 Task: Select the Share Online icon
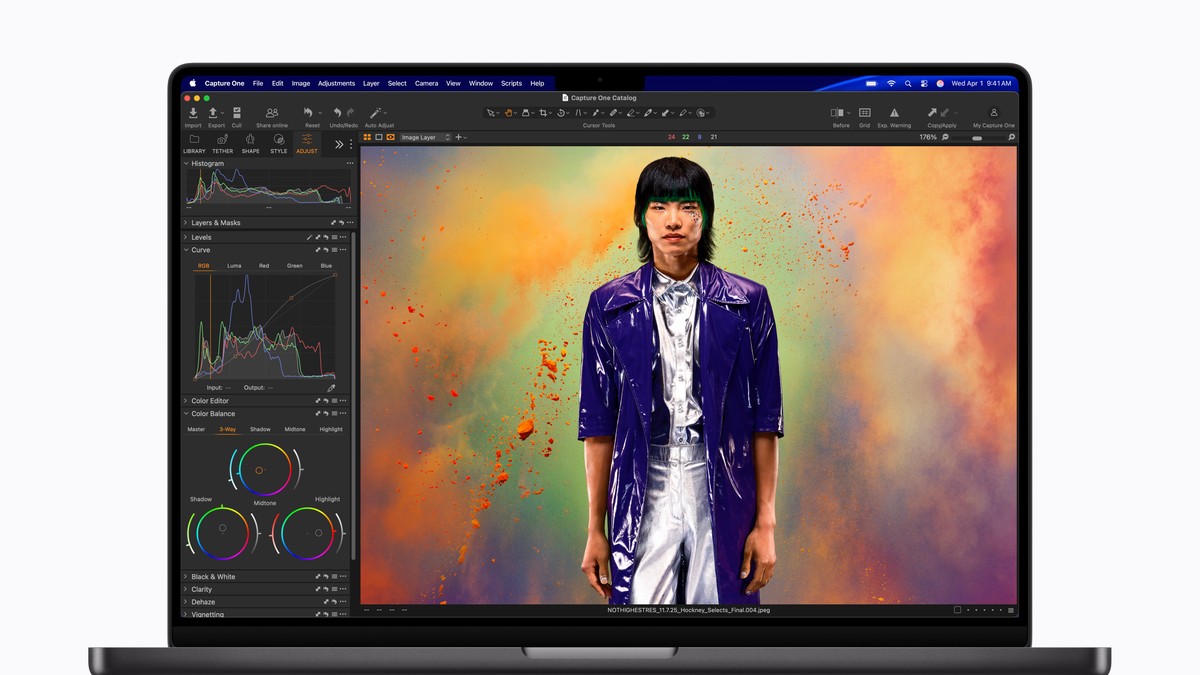270,112
